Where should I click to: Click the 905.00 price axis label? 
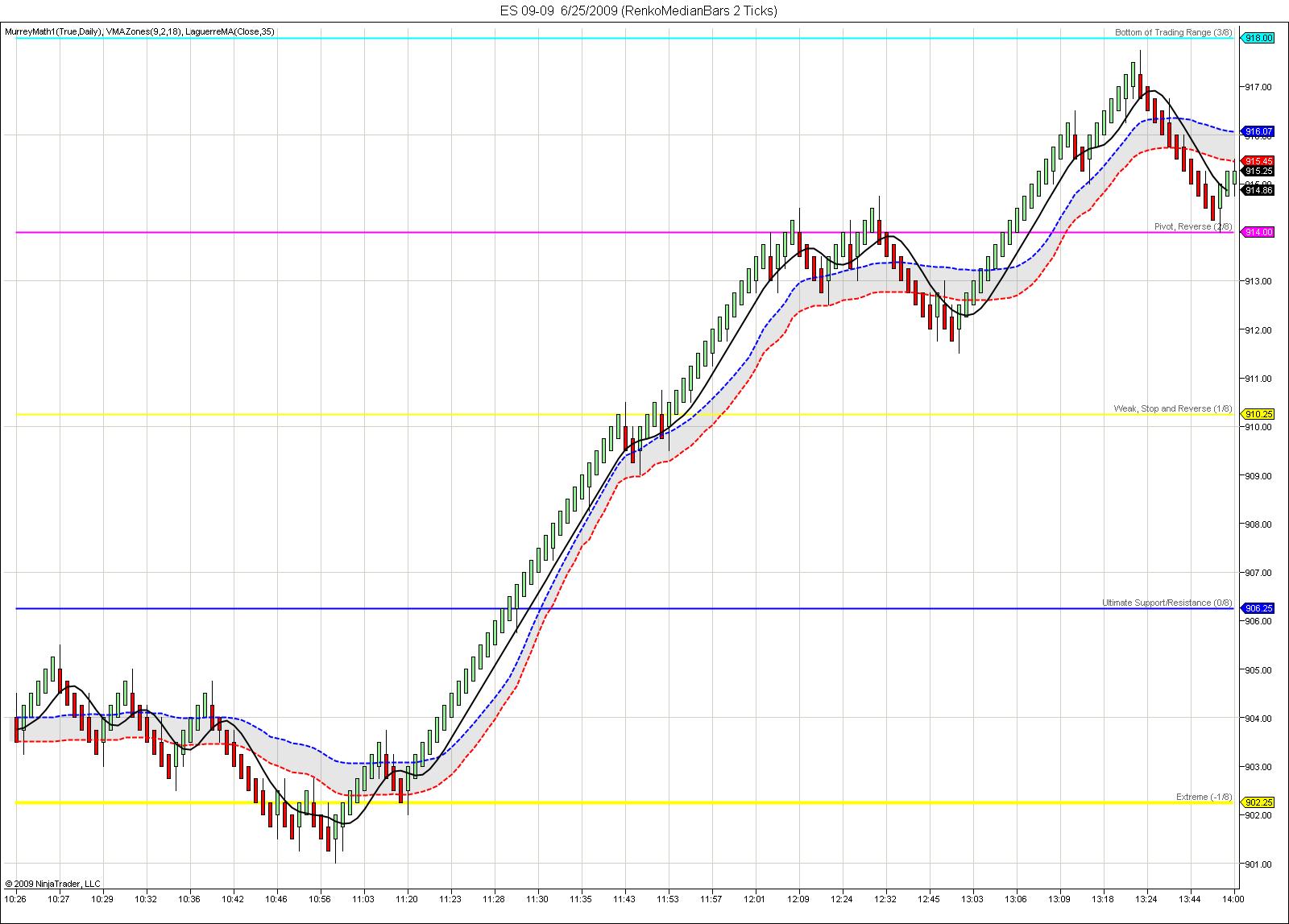tap(1258, 670)
